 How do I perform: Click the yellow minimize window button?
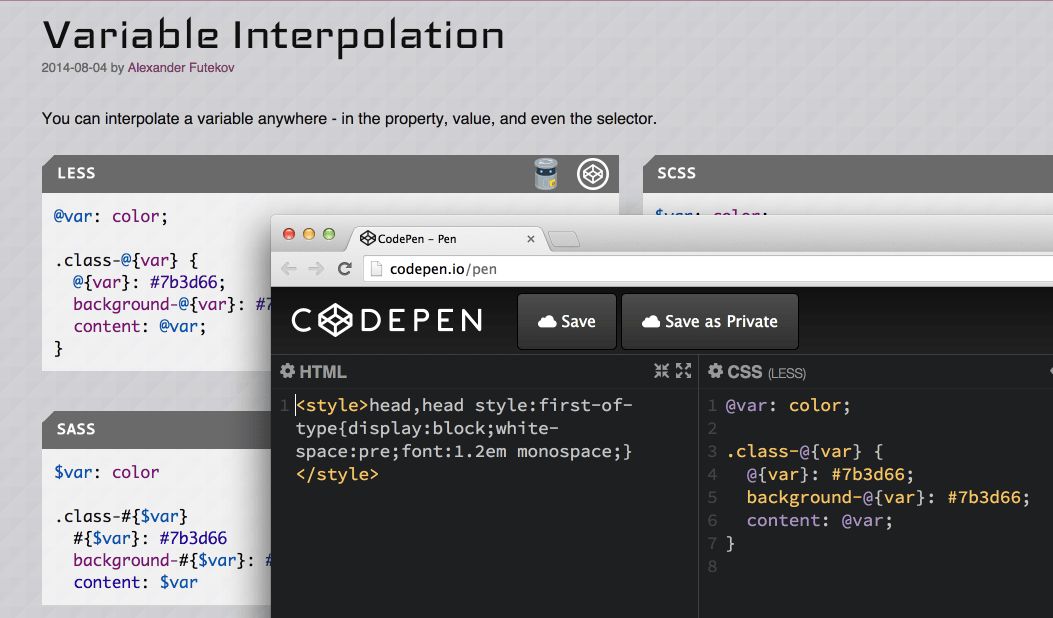(309, 234)
